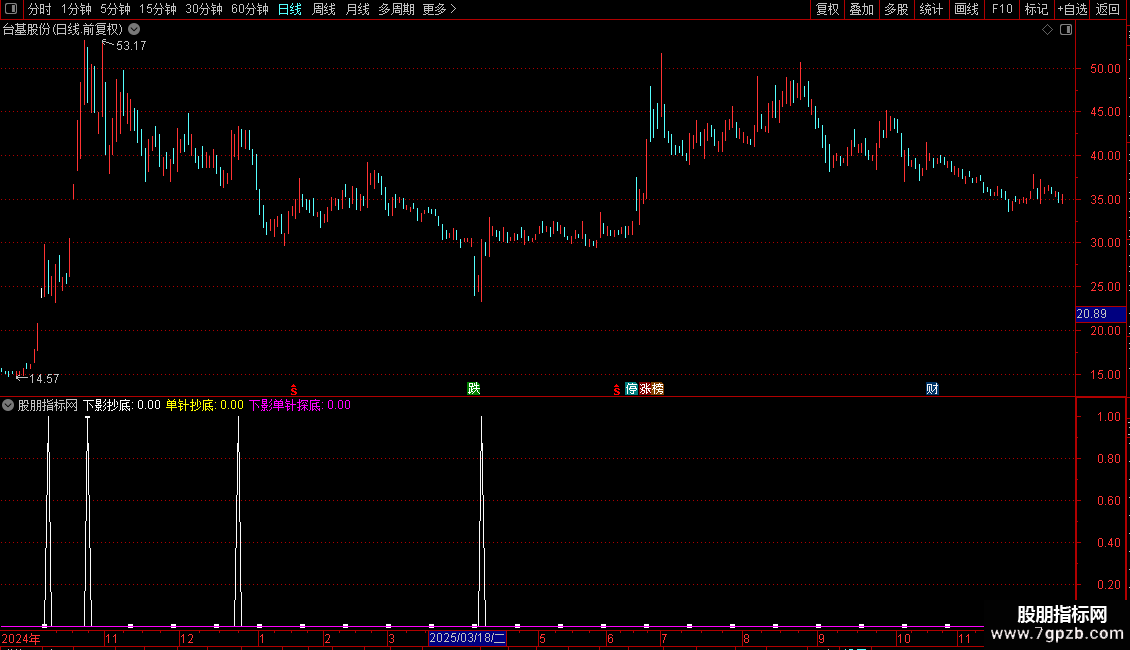Add stock with +自选
This screenshot has height=650, width=1130.
(x=1072, y=9)
